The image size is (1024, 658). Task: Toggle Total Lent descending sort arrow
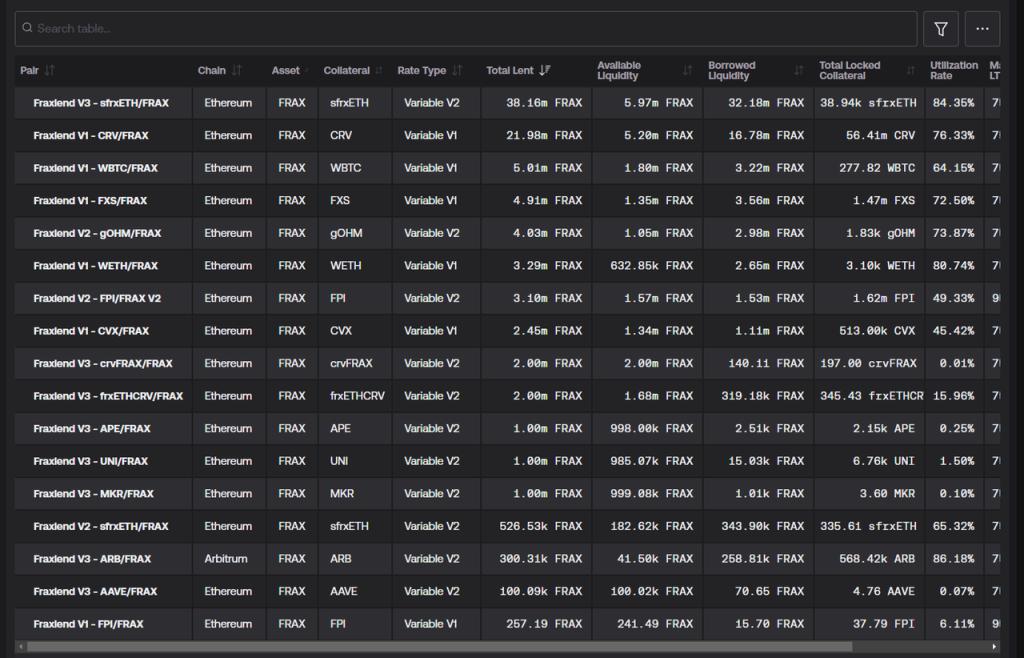pyautogui.click(x=545, y=71)
